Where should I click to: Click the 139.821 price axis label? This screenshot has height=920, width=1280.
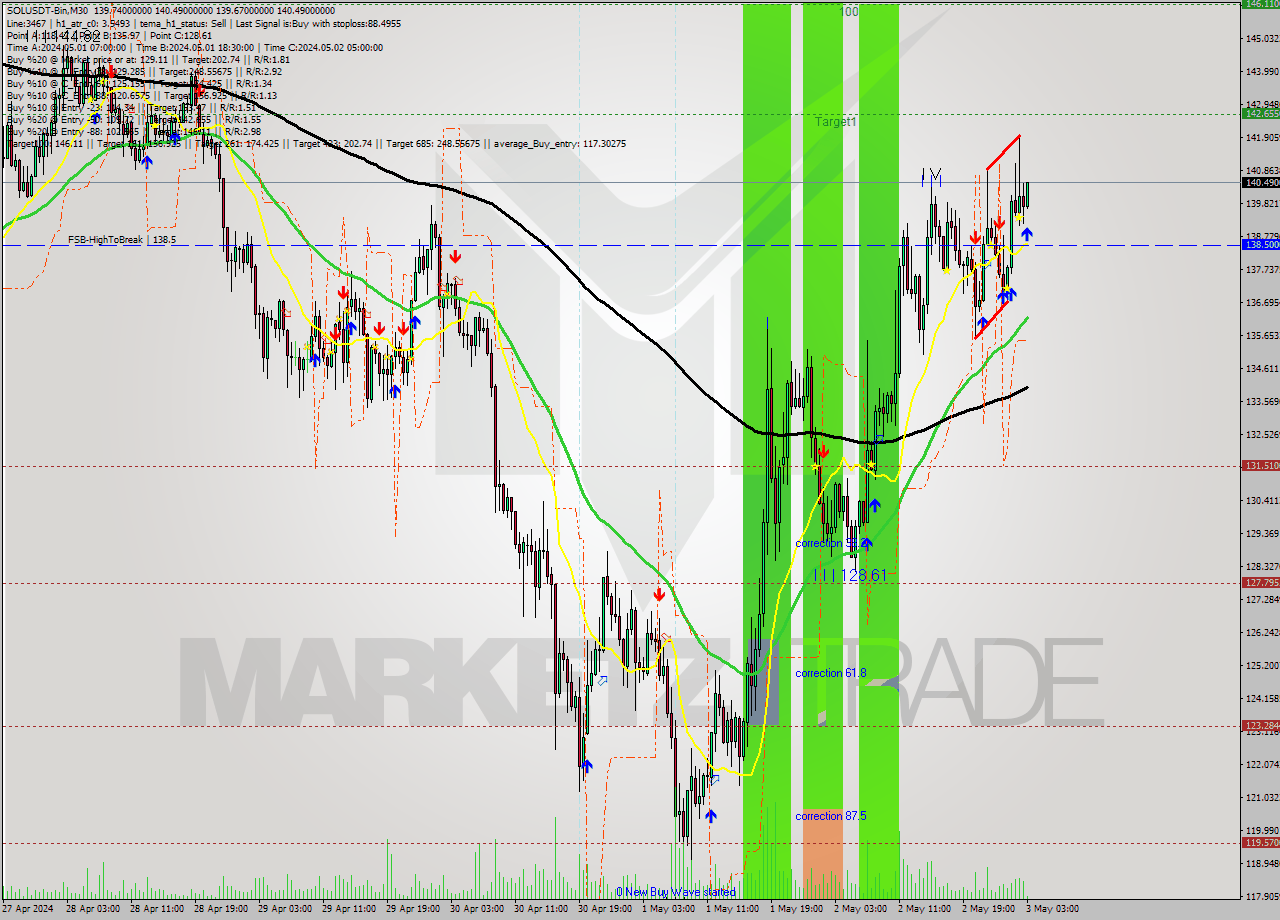(1261, 203)
